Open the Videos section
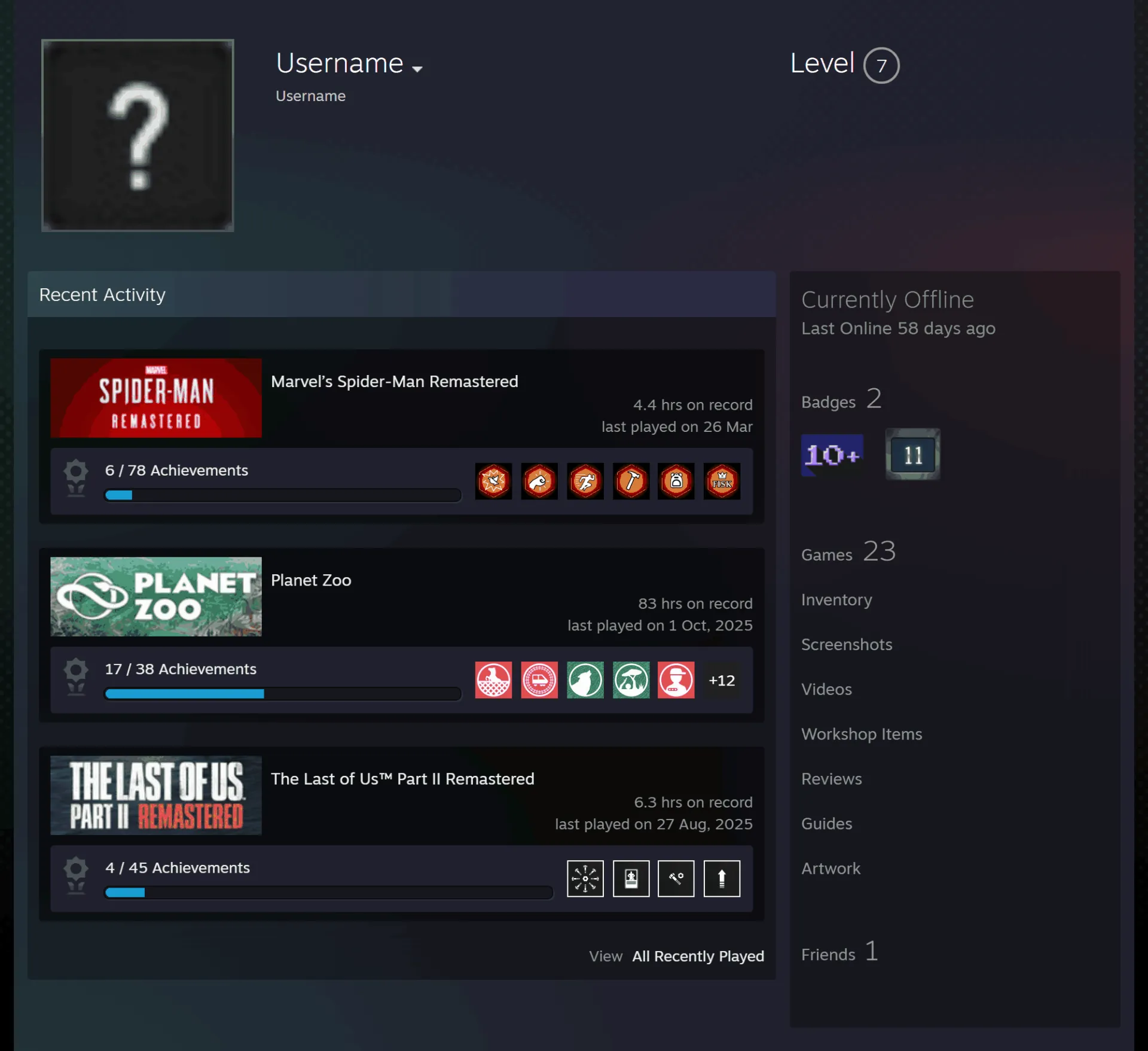The image size is (1148, 1051). 826,689
